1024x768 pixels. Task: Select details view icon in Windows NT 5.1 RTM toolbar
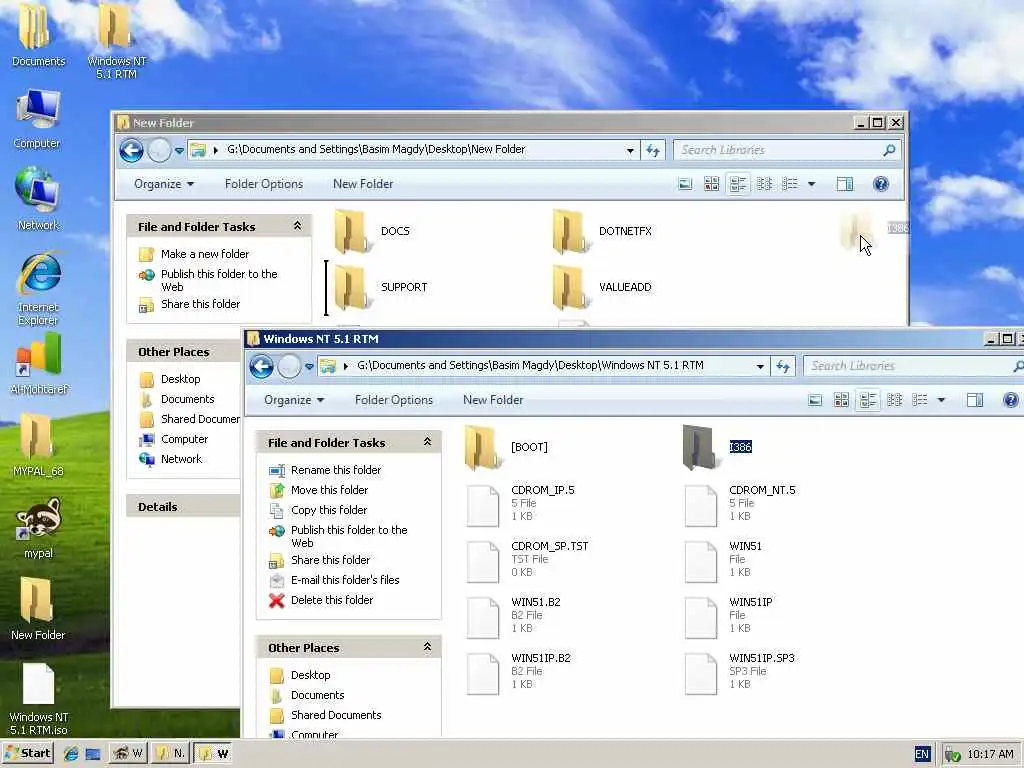920,400
